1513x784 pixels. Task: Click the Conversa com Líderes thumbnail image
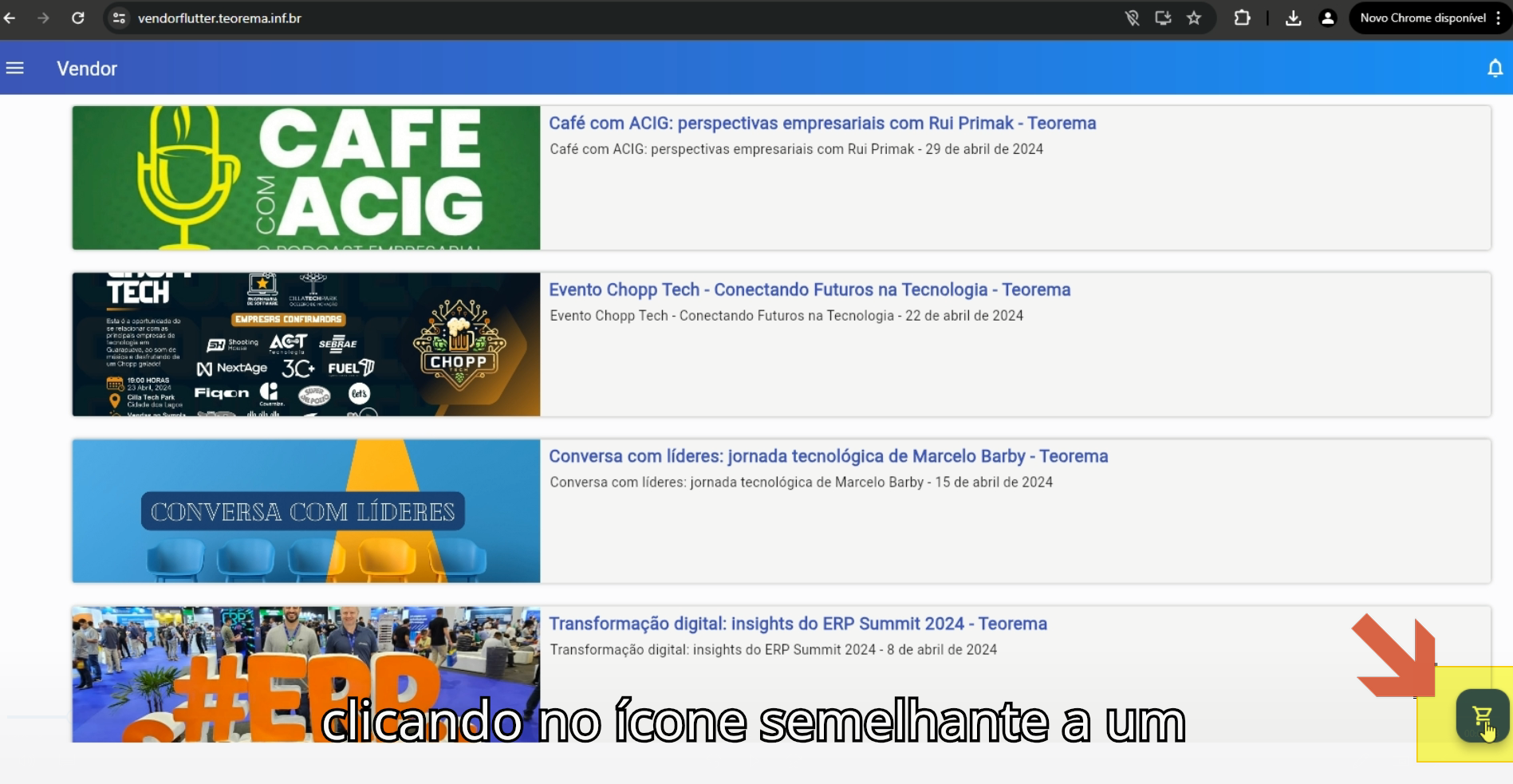pos(306,511)
